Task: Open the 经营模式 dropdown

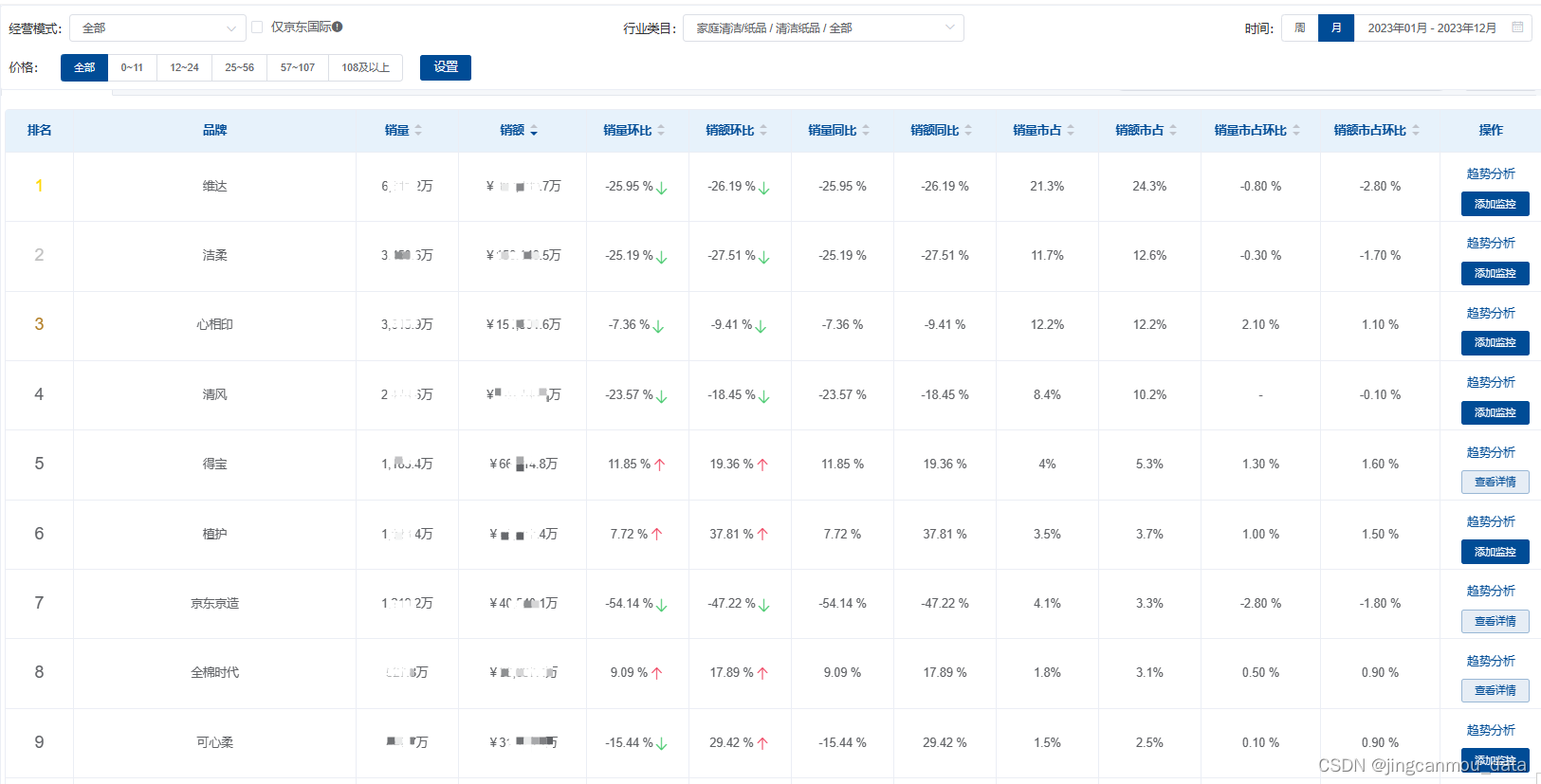Action: tap(157, 28)
